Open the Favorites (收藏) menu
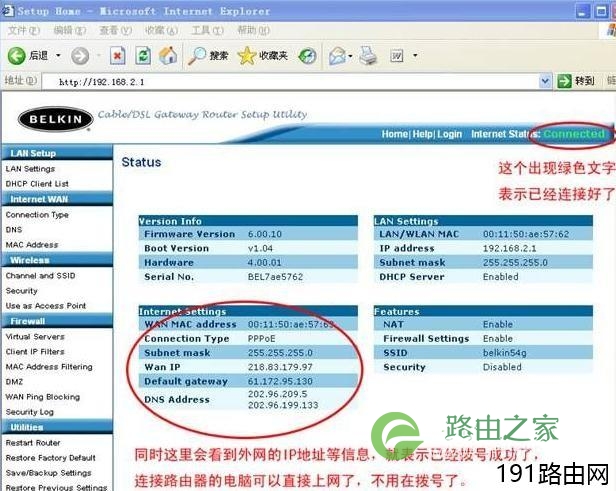The image size is (616, 491). pos(161,31)
